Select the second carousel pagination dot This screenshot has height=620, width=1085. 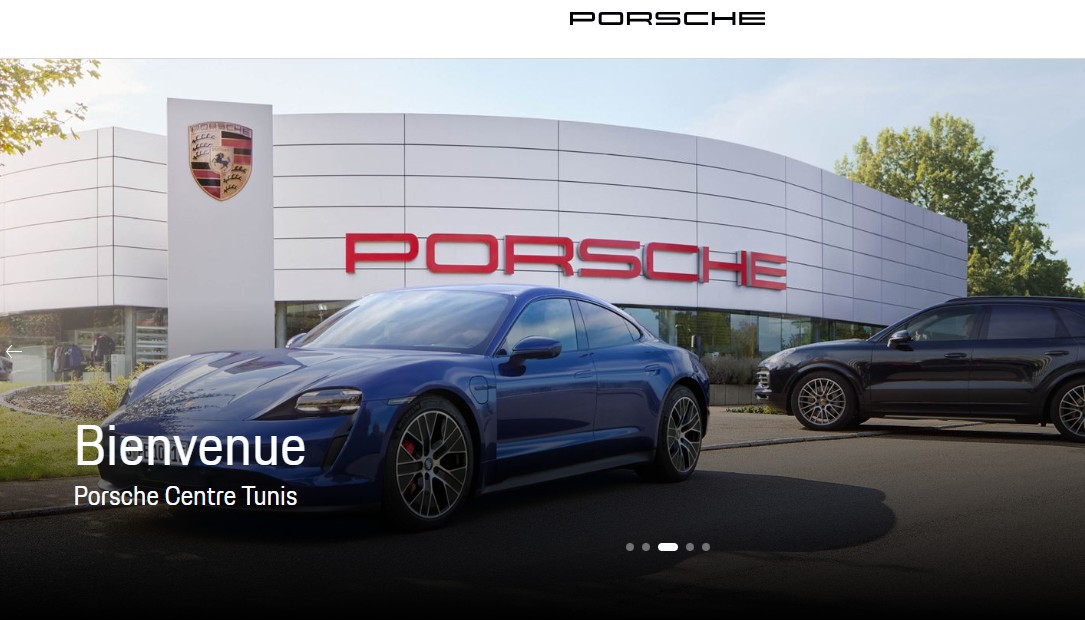click(646, 547)
